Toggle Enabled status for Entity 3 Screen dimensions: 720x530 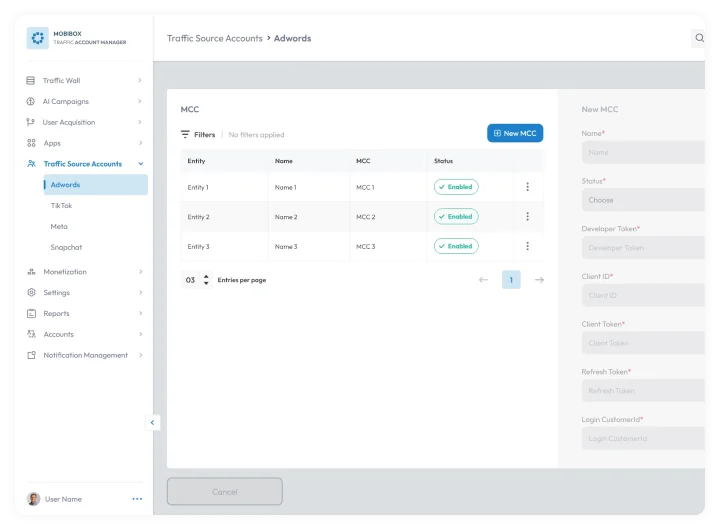click(x=456, y=246)
